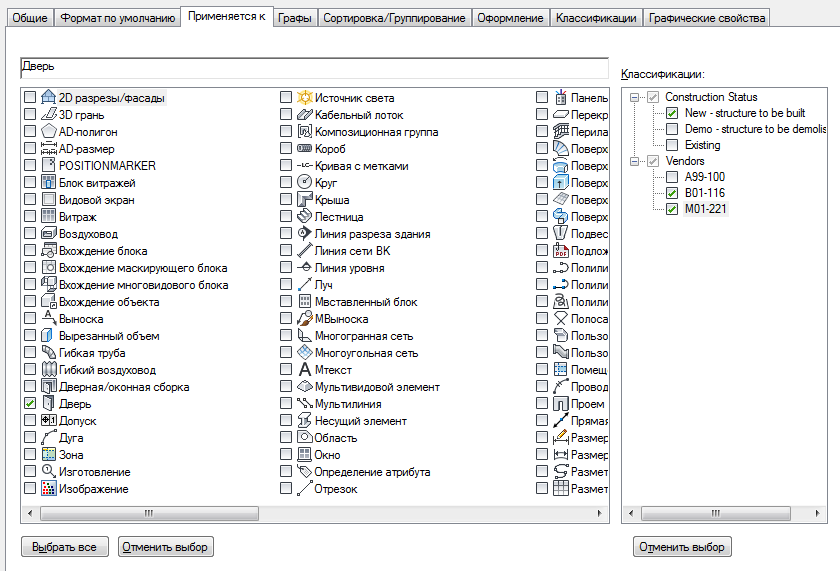Check the Existing classification checkbox

[x=672, y=145]
